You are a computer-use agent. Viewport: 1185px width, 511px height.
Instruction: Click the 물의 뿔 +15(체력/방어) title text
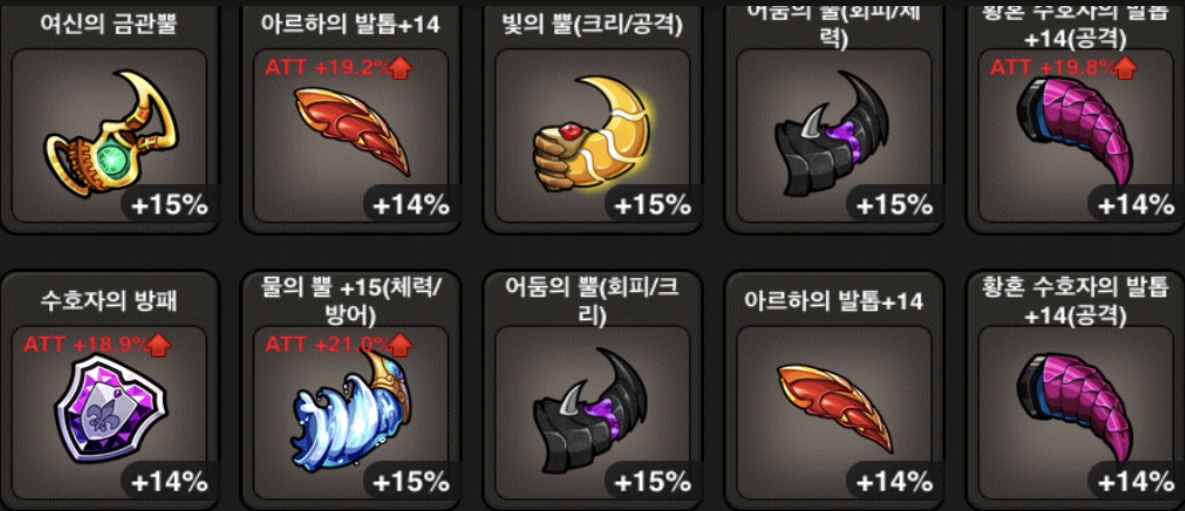351,300
